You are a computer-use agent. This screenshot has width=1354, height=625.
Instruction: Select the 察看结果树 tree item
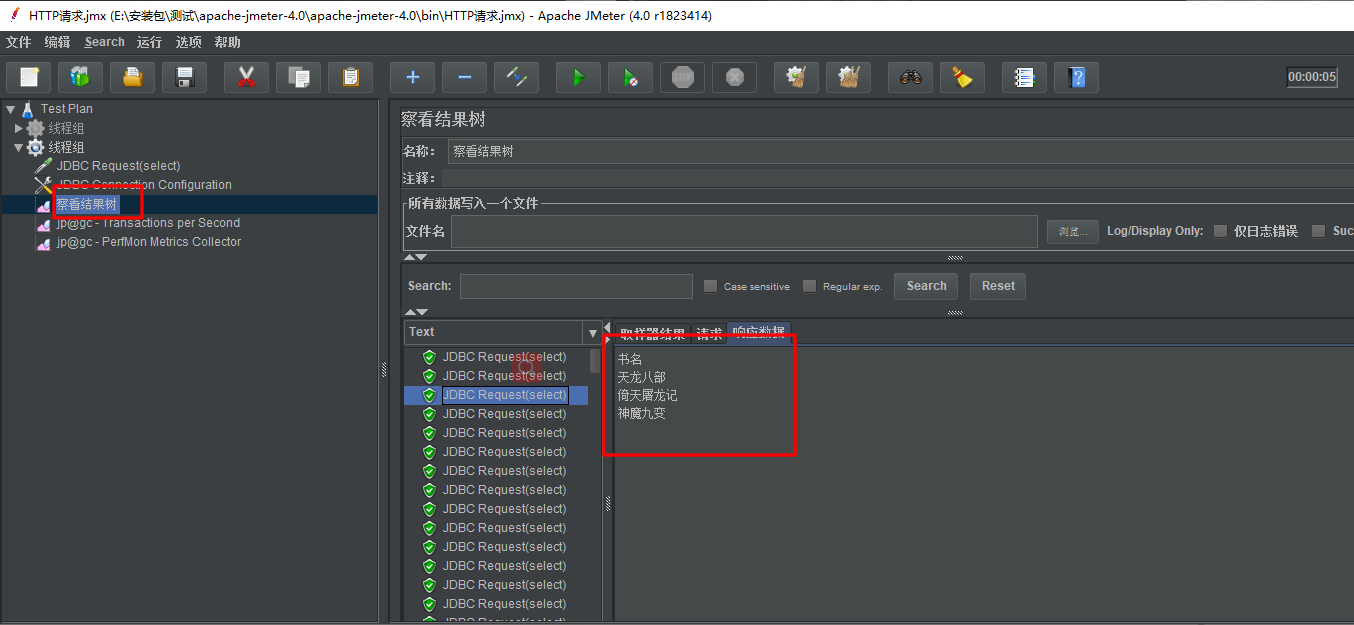pos(86,204)
